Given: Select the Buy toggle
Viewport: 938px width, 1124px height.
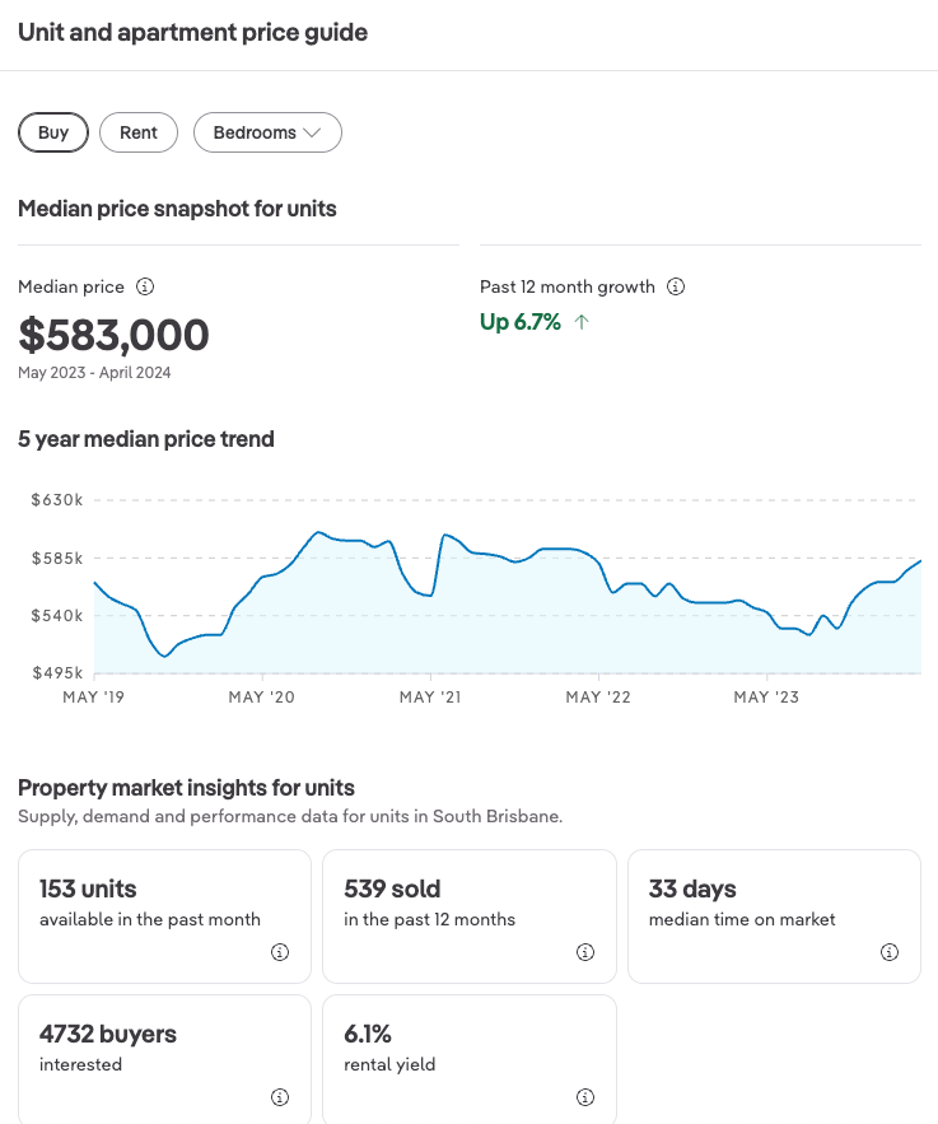Looking at the screenshot, I should [x=53, y=133].
